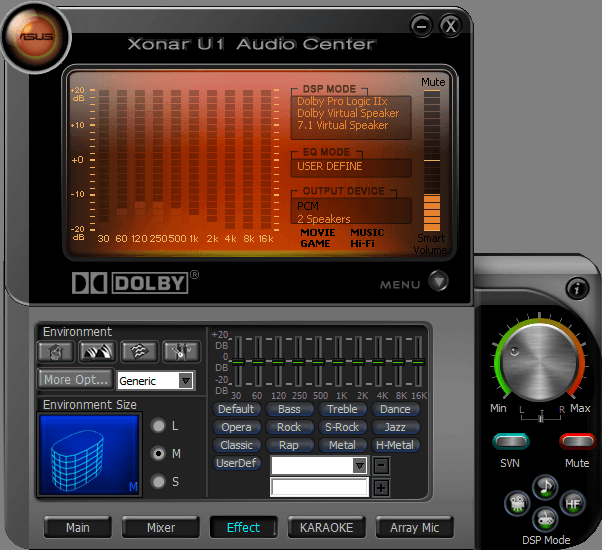Switch to the Main tab
Screen dimensions: 602x550
pyautogui.click(x=78, y=528)
